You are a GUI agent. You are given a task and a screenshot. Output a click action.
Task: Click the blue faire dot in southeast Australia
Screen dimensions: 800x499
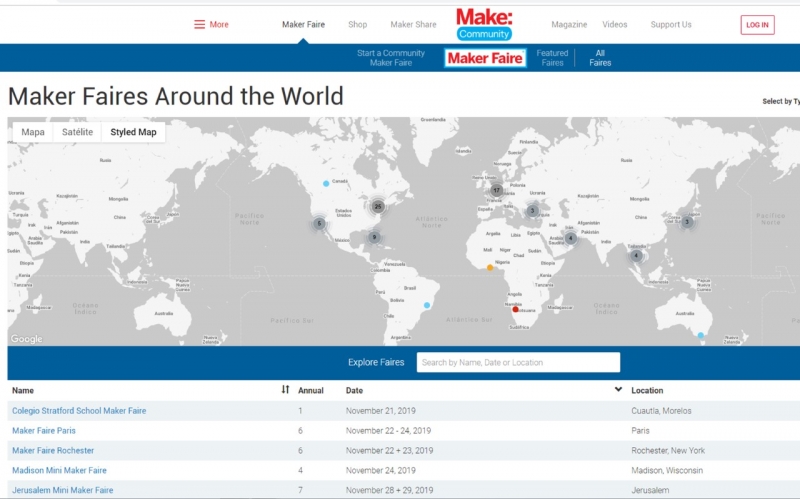(x=701, y=335)
